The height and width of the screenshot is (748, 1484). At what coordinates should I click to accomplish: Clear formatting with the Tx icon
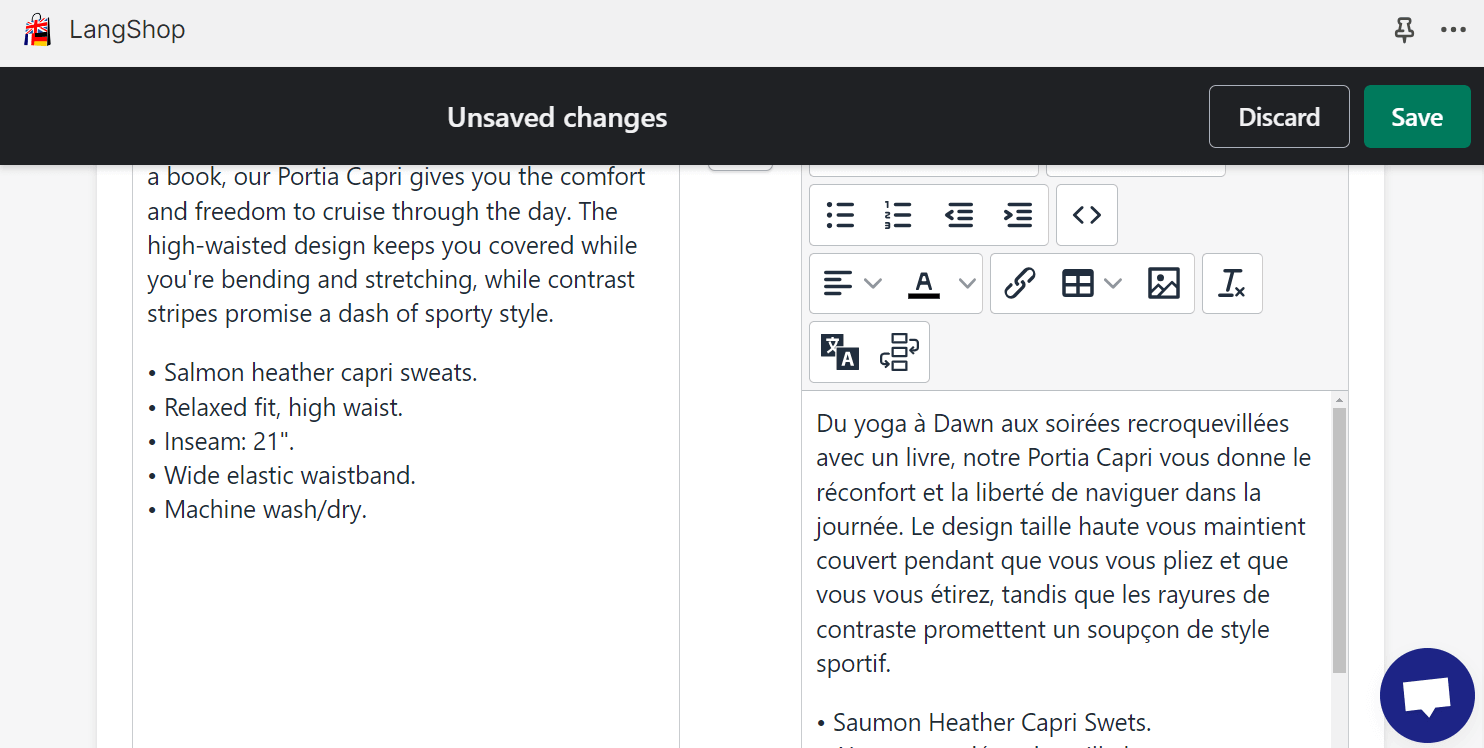tap(1232, 284)
